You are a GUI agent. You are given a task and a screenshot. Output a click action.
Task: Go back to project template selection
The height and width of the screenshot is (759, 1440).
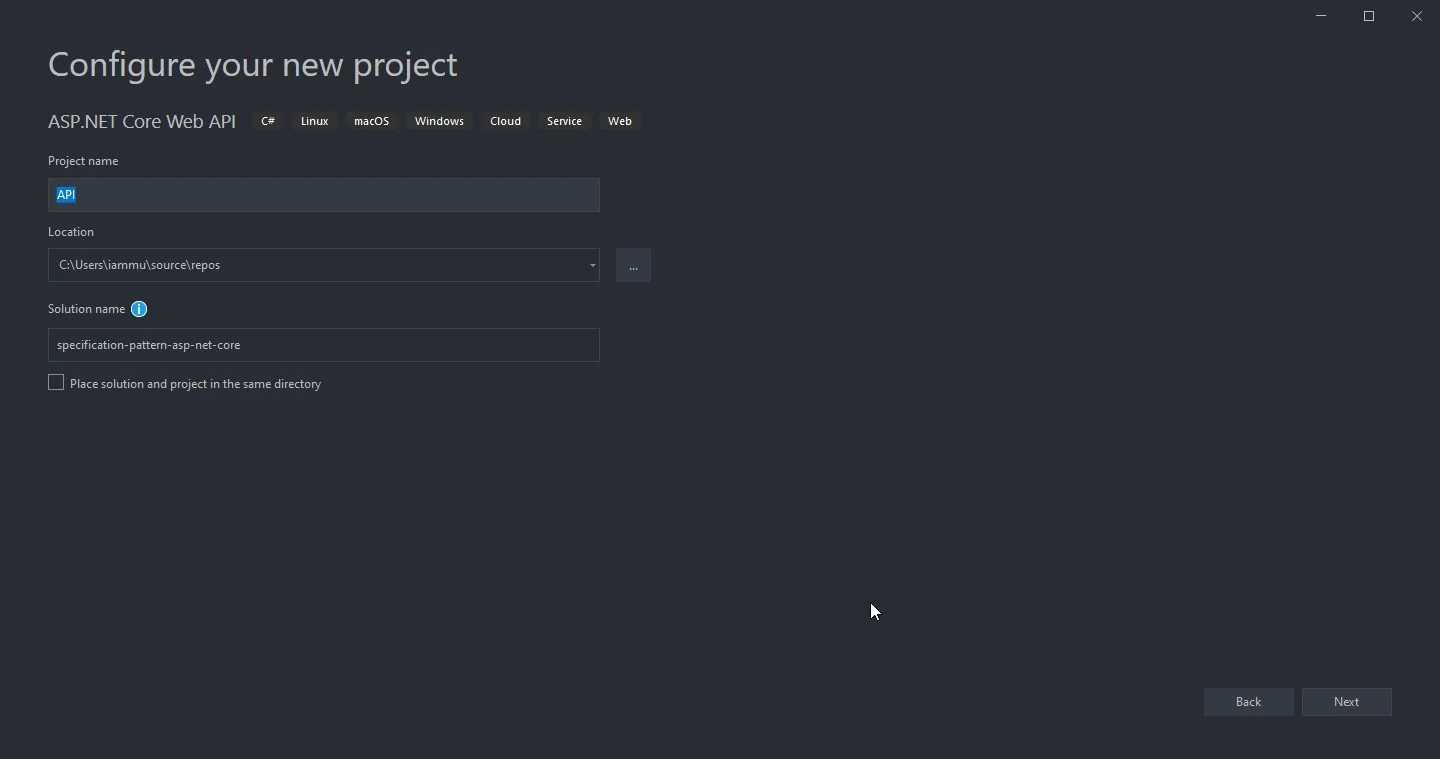tap(1248, 702)
